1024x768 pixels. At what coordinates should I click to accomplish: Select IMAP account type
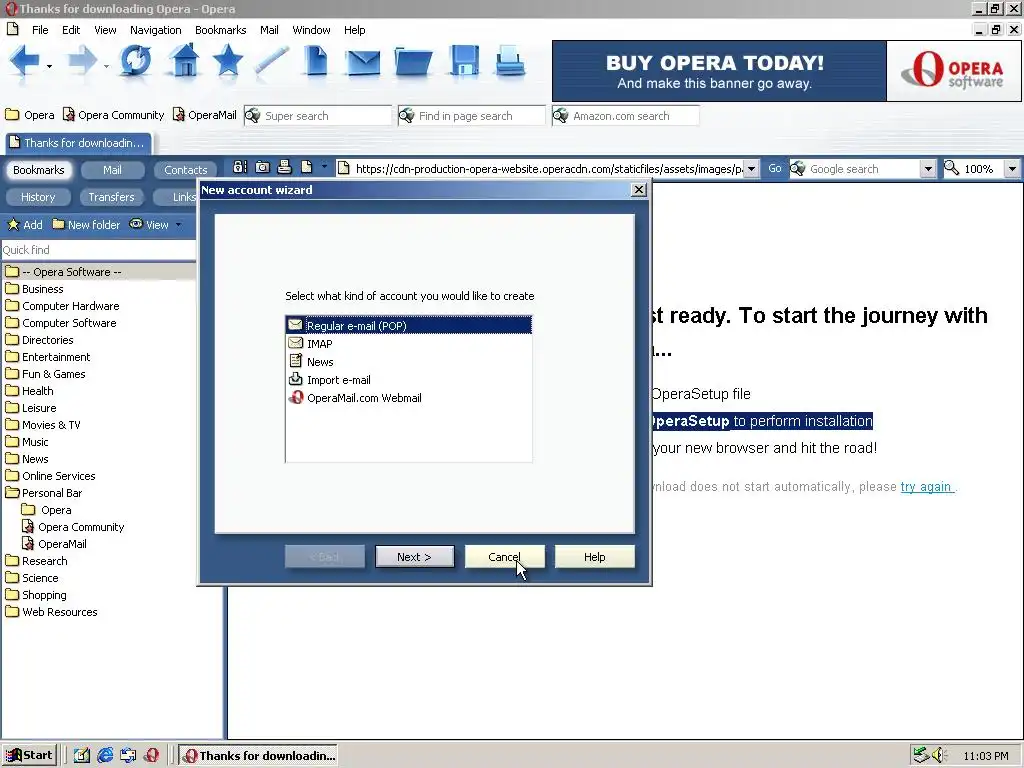409,344
